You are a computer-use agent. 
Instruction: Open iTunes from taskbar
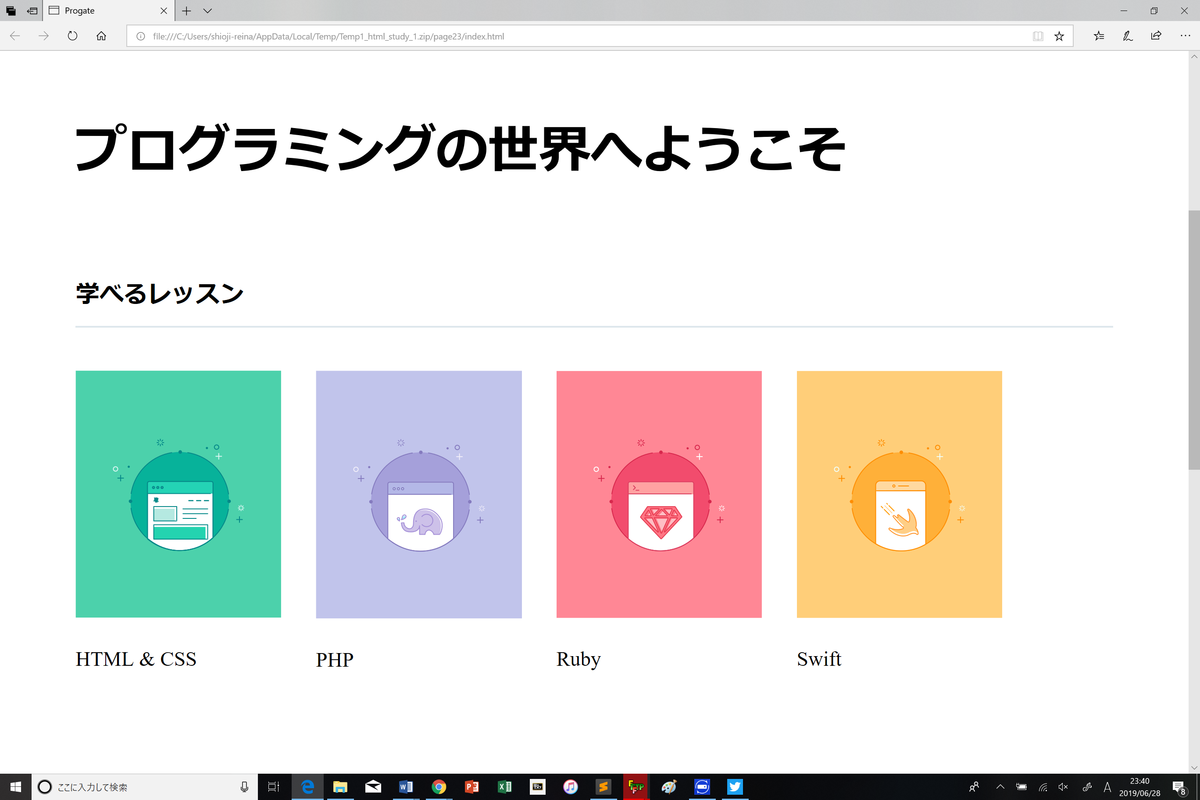(x=570, y=787)
